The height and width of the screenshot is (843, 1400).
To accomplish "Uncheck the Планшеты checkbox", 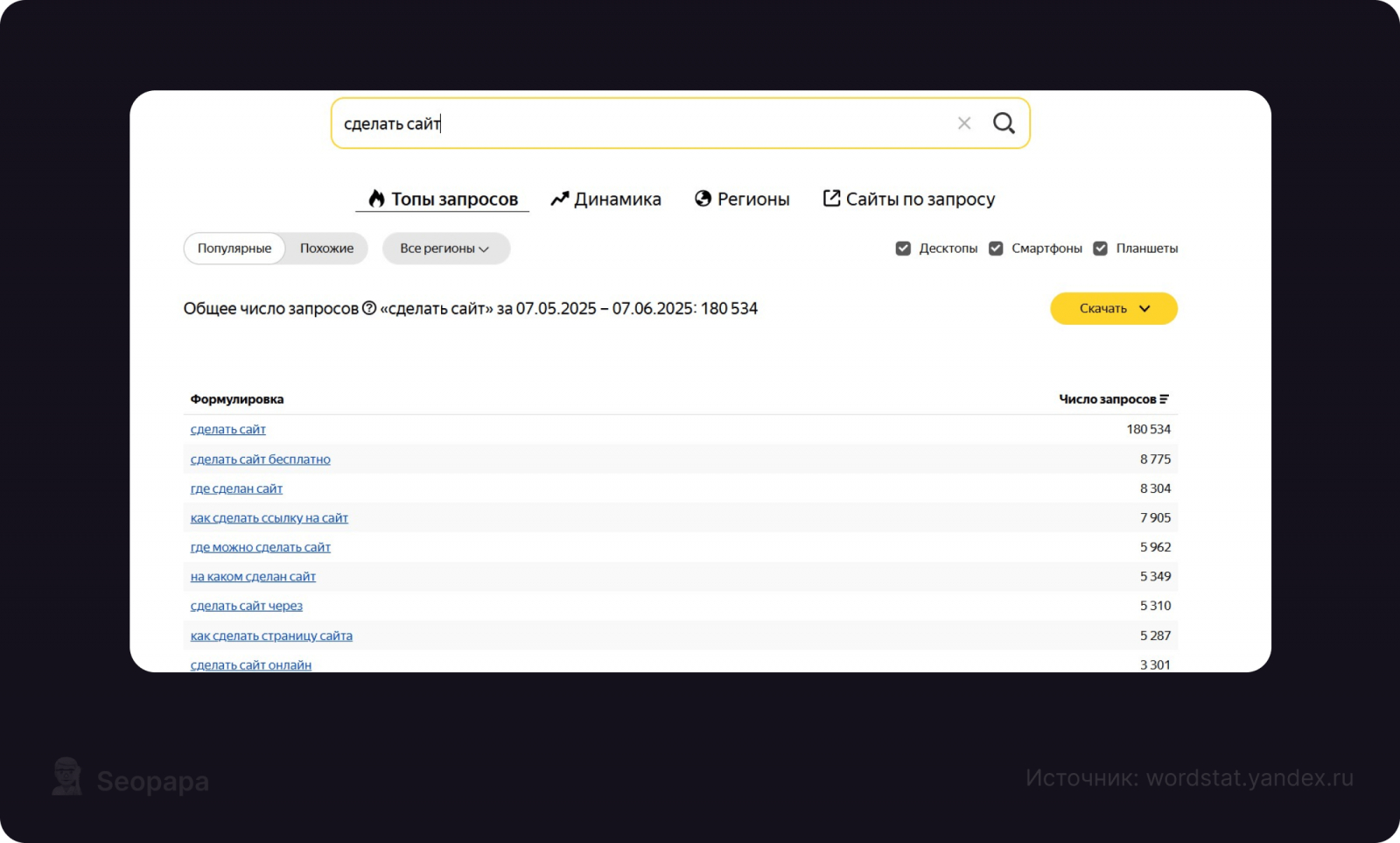I will pos(1101,249).
